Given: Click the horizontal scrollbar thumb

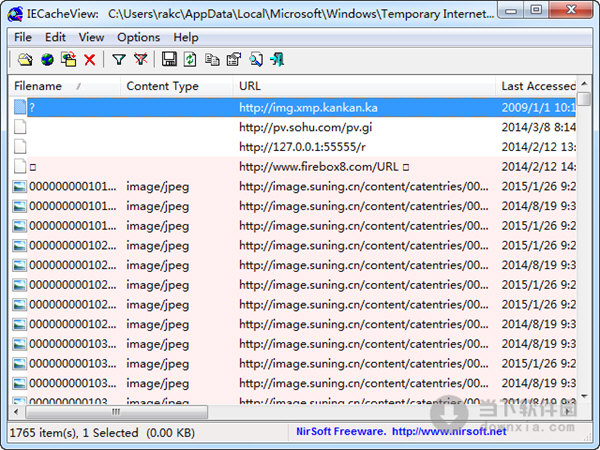Looking at the screenshot, I should pyautogui.click(x=116, y=412).
